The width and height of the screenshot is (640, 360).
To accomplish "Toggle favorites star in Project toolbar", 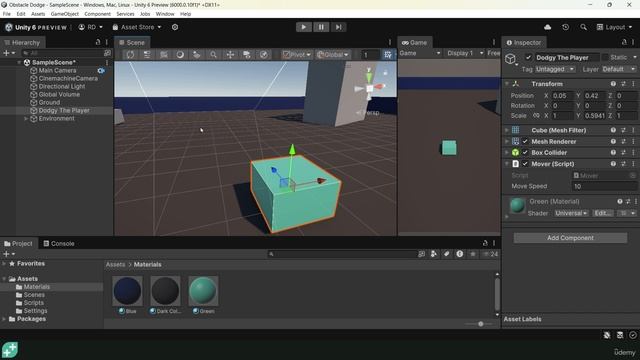I will click(x=473, y=254).
